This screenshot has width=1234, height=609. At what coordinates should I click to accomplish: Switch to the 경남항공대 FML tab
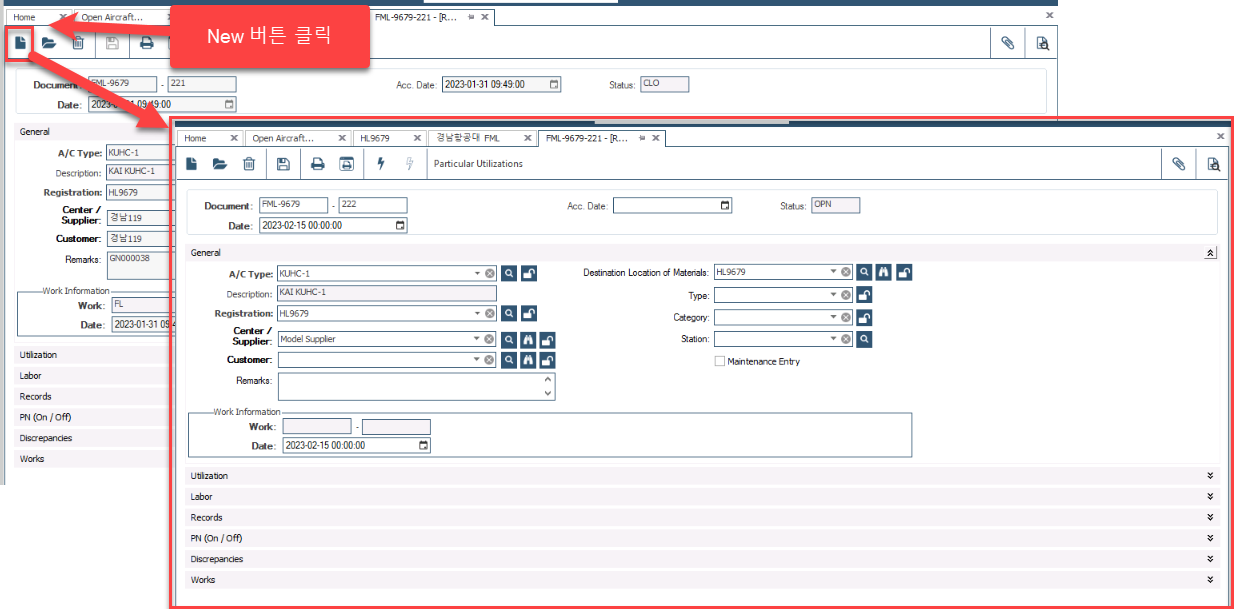tap(466, 138)
